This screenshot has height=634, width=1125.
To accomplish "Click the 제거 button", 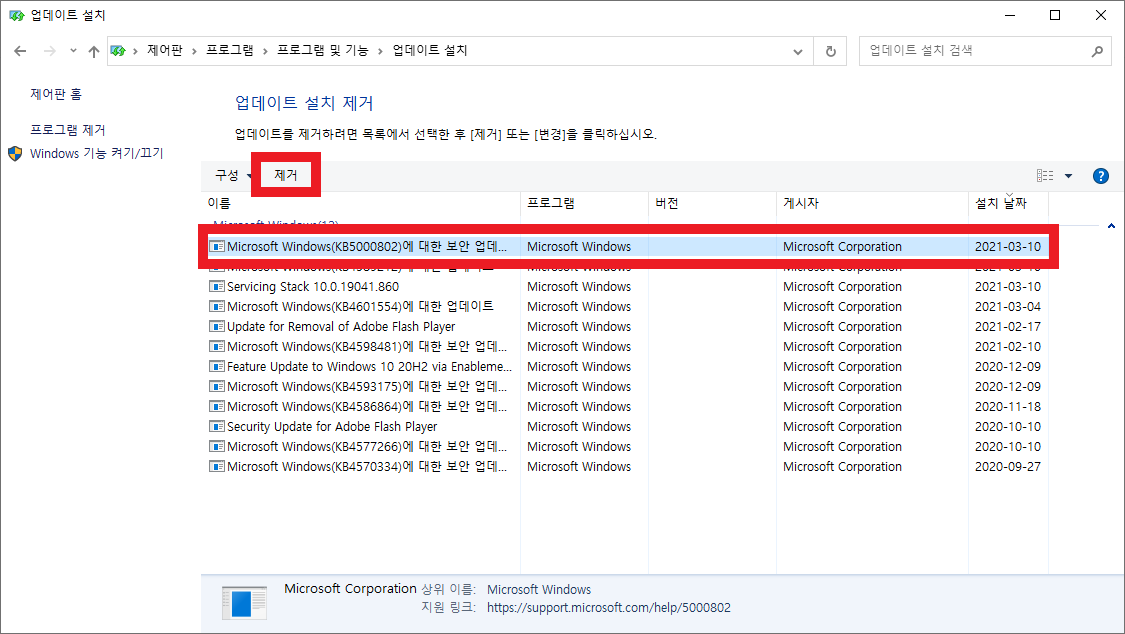I will pyautogui.click(x=286, y=175).
